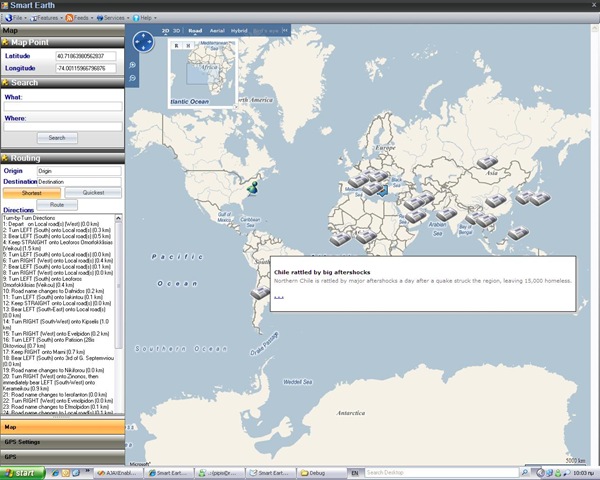Open the '...' link in Chile news popup
The image size is (600, 480).
coord(279,297)
